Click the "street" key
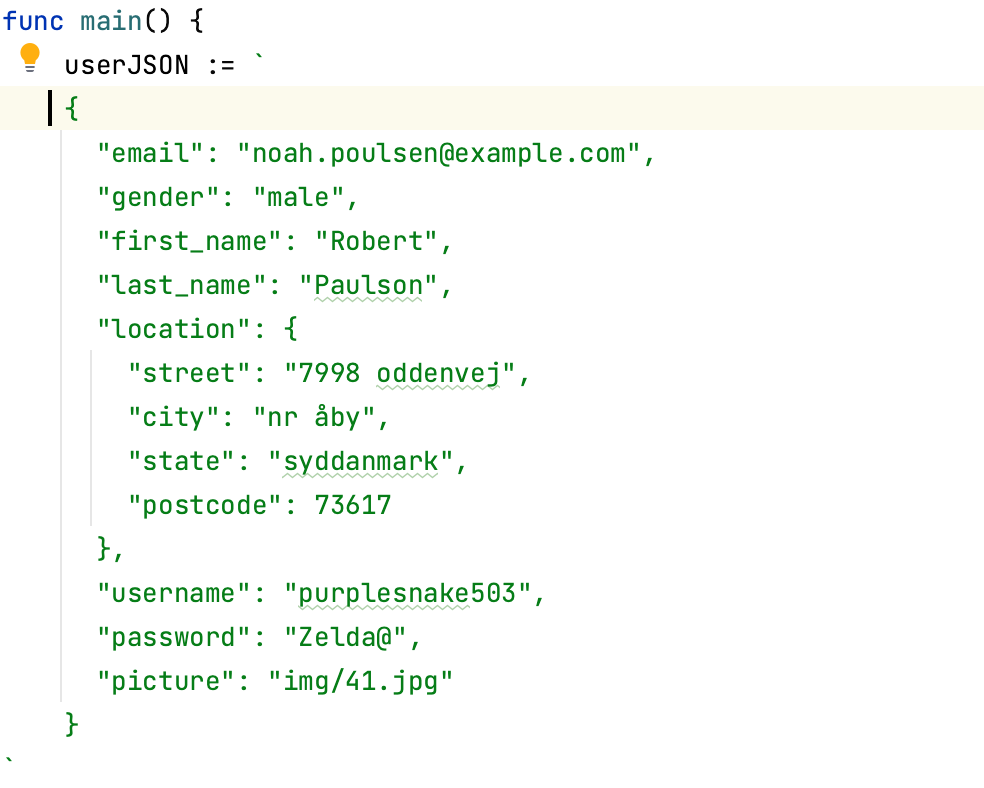Screen dimensions: 984x788 coord(191,373)
